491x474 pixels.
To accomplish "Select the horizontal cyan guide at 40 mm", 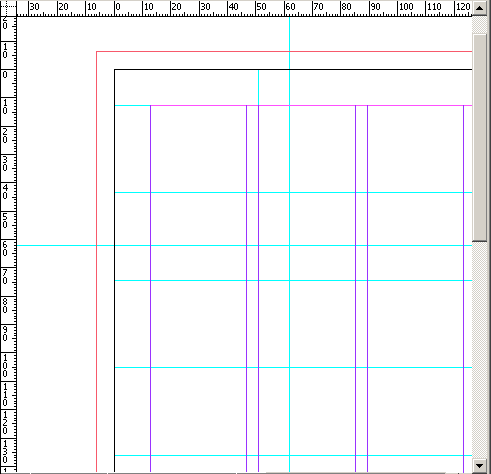I will (293, 192).
